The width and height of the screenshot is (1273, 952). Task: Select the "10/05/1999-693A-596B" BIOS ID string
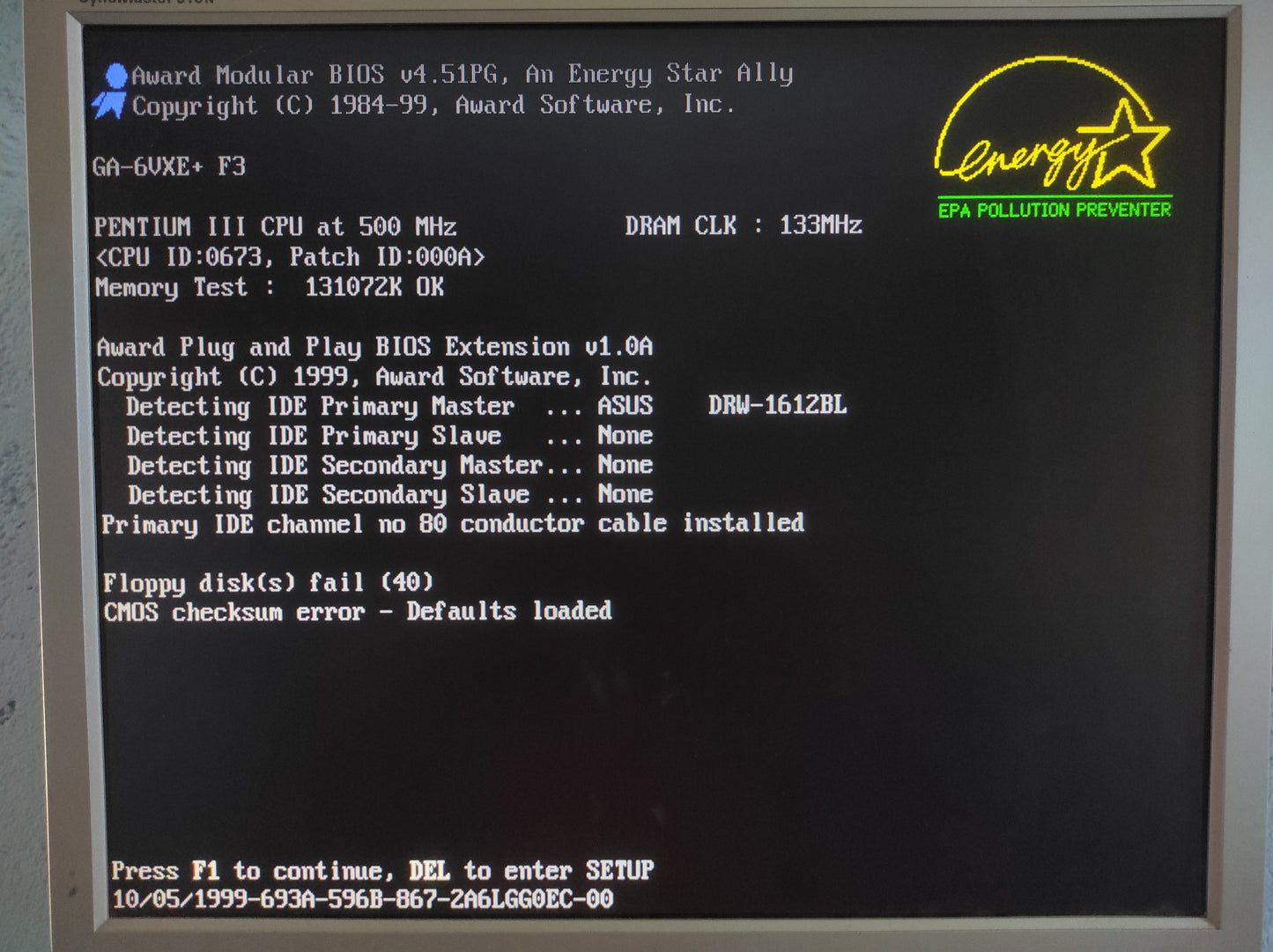[363, 899]
